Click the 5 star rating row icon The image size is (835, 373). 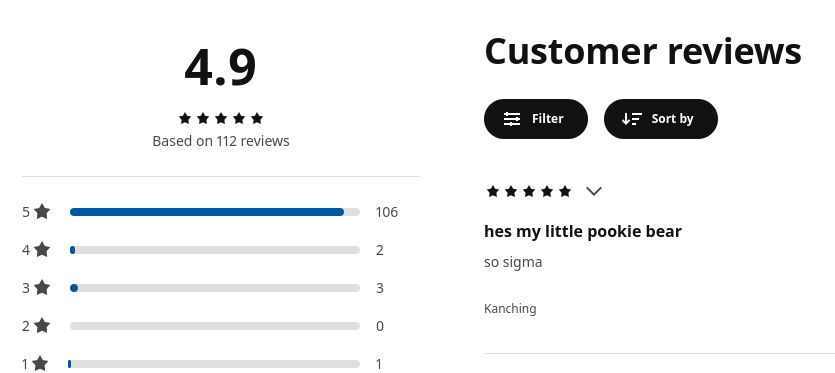click(x=42, y=212)
